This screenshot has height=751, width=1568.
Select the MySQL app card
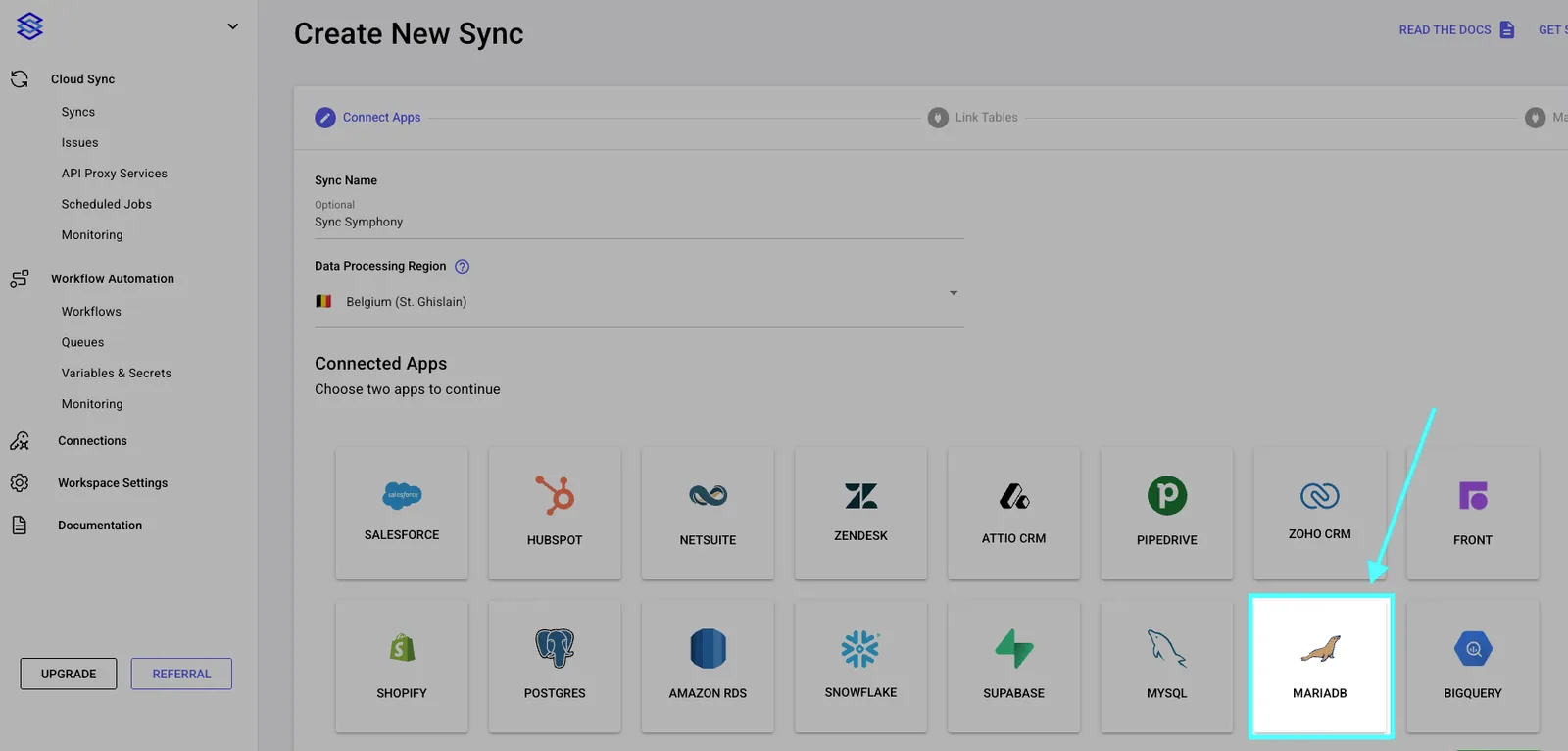pos(1166,667)
